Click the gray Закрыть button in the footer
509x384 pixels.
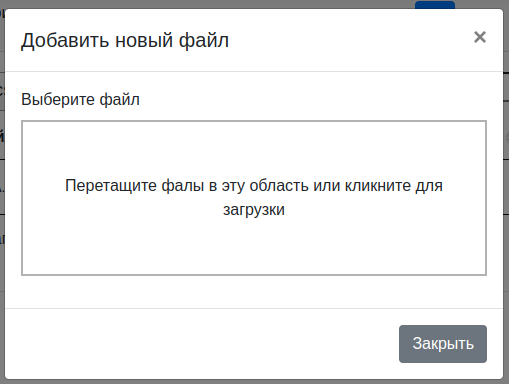coord(443,344)
